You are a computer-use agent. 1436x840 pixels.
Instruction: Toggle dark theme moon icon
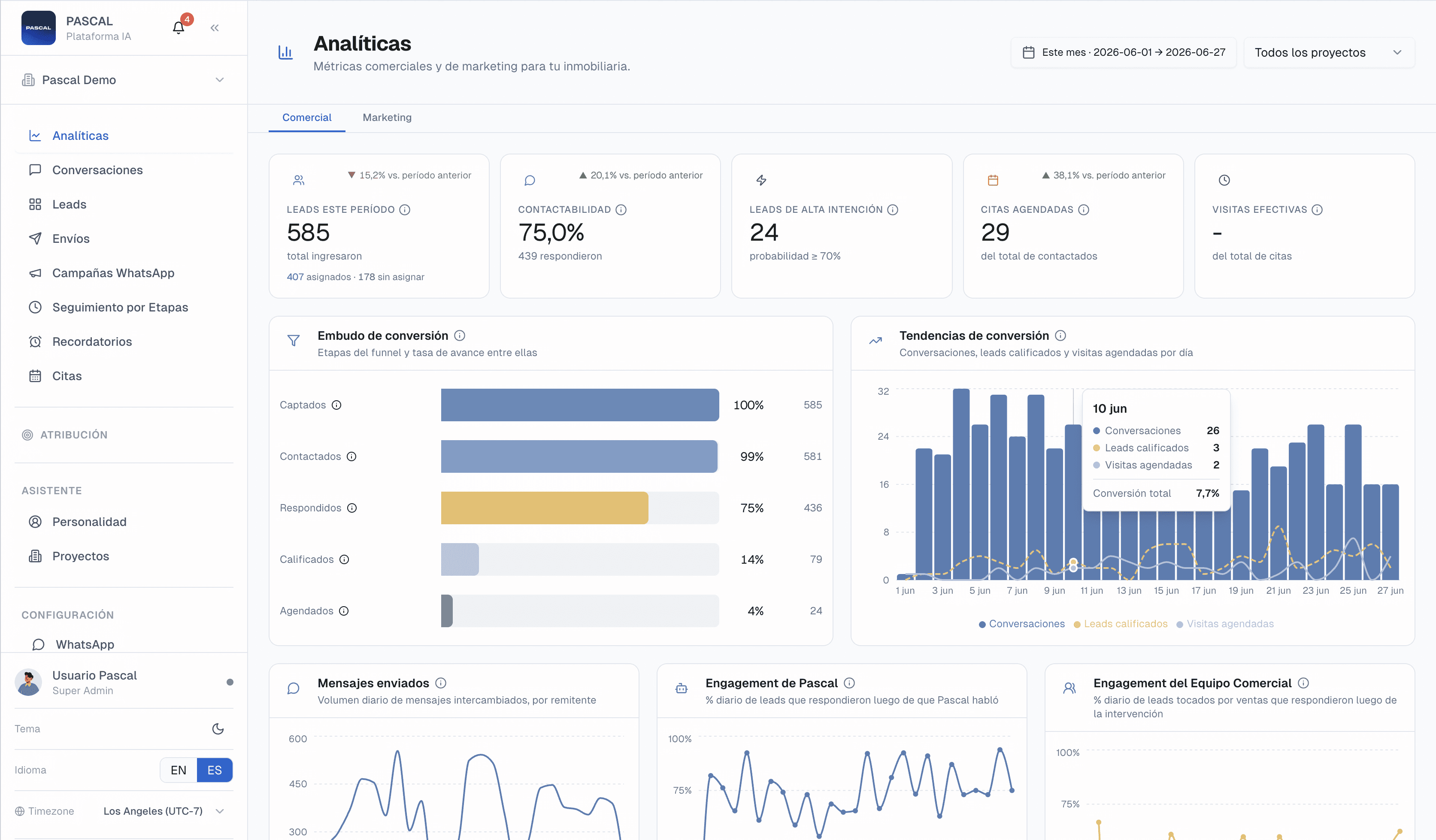[218, 728]
